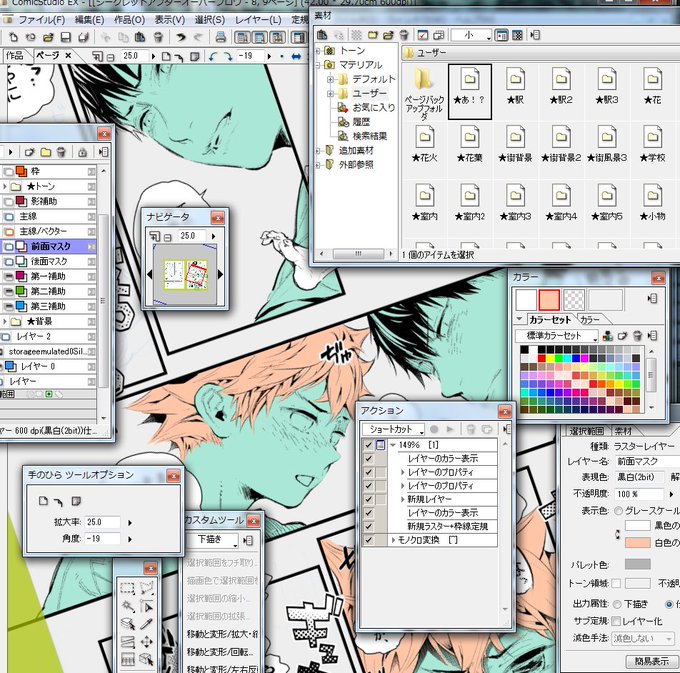Click trash icon in materials panel toolbar
Screen dimensions: 680x673
404,35
